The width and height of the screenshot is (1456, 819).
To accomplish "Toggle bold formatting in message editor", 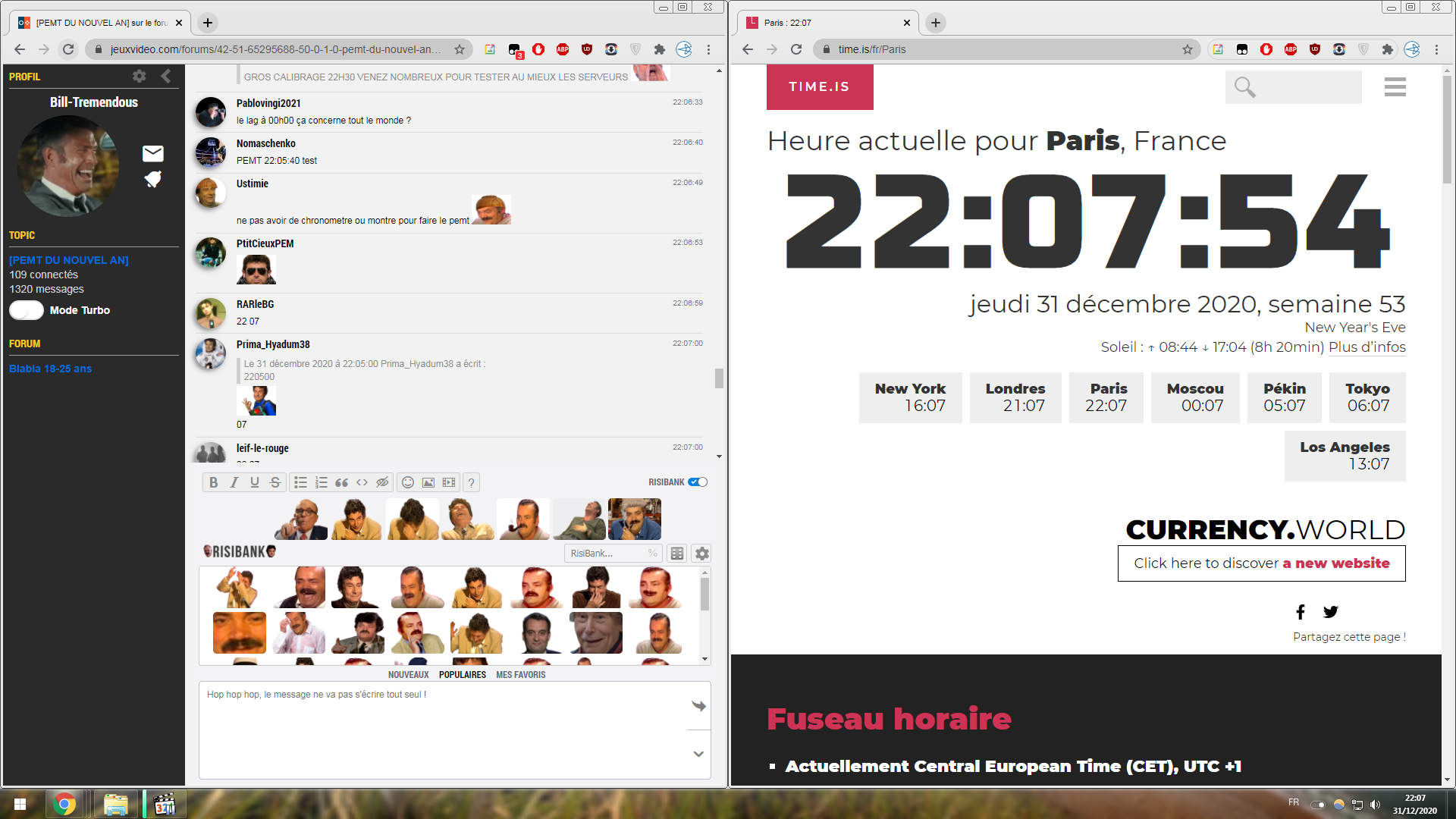I will tap(213, 482).
